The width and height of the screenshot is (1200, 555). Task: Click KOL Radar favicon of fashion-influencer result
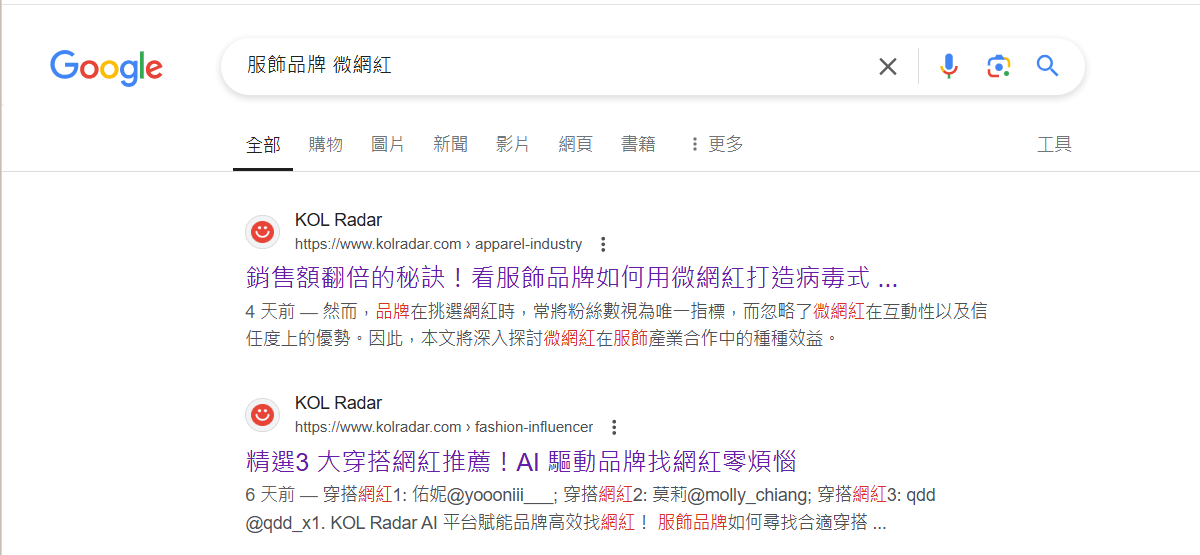[x=262, y=415]
